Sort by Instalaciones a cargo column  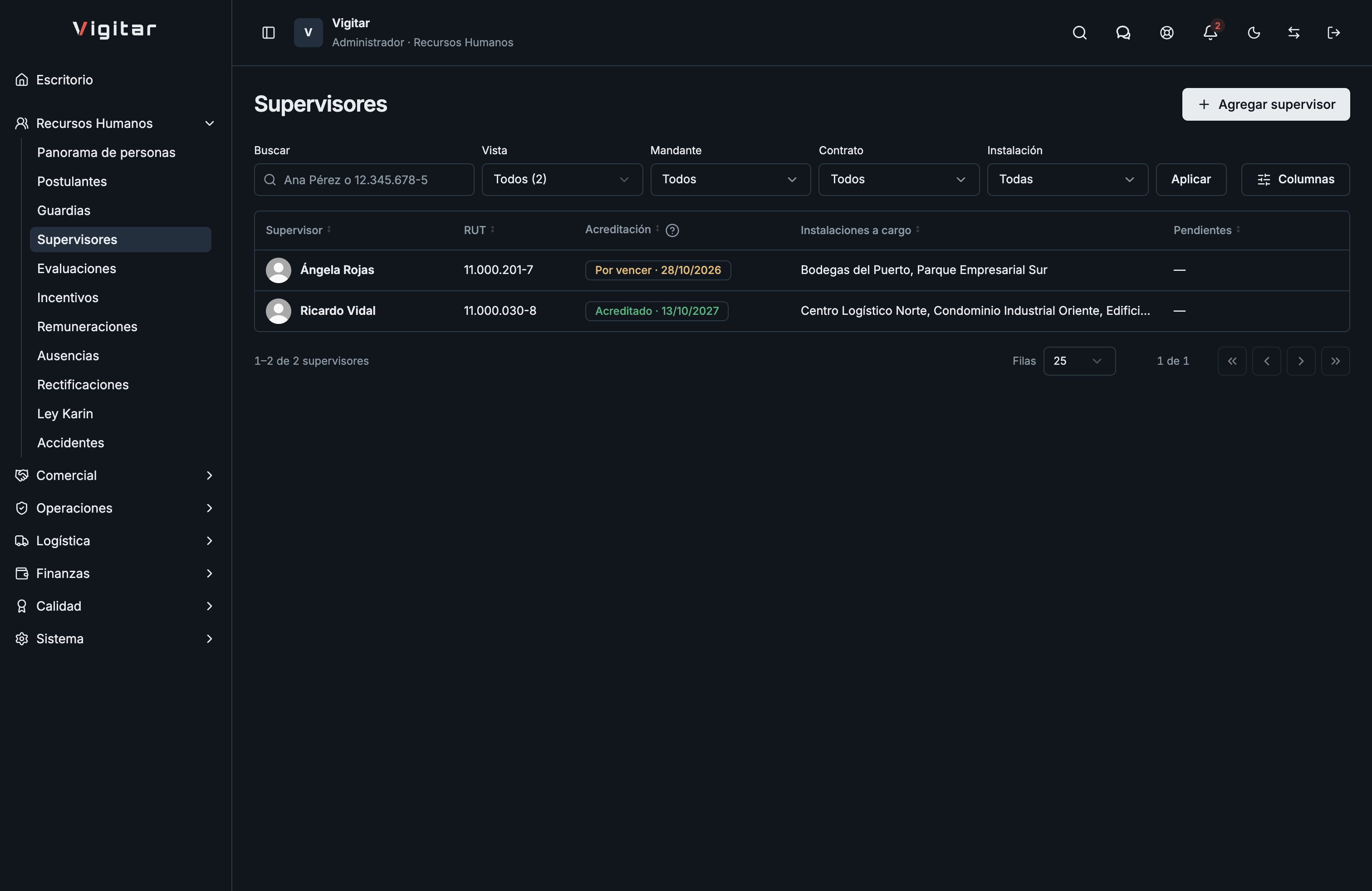(x=860, y=230)
